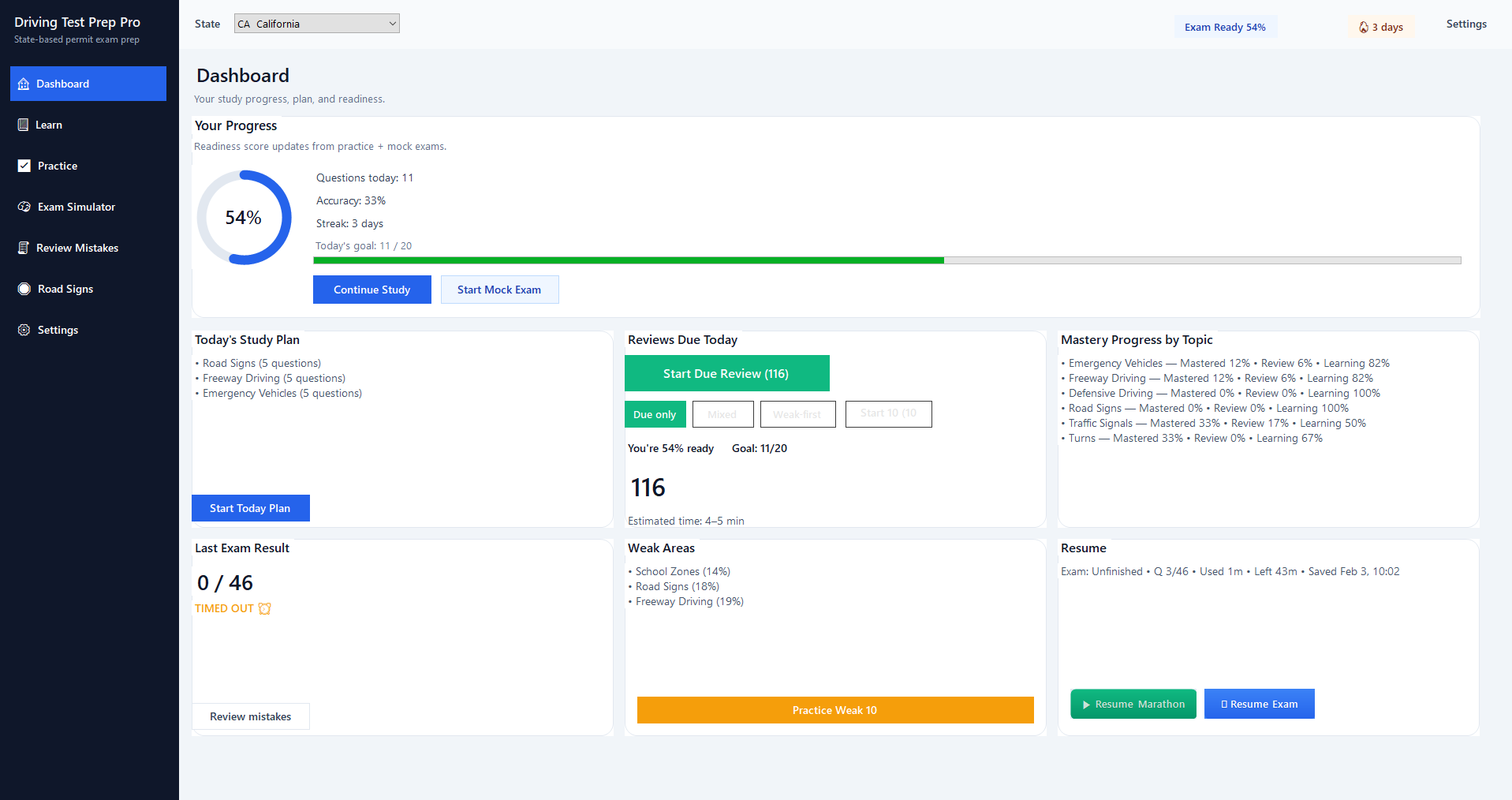Open Settings in the top bar
Image resolution: width=1512 pixels, height=800 pixels.
coord(1466,24)
